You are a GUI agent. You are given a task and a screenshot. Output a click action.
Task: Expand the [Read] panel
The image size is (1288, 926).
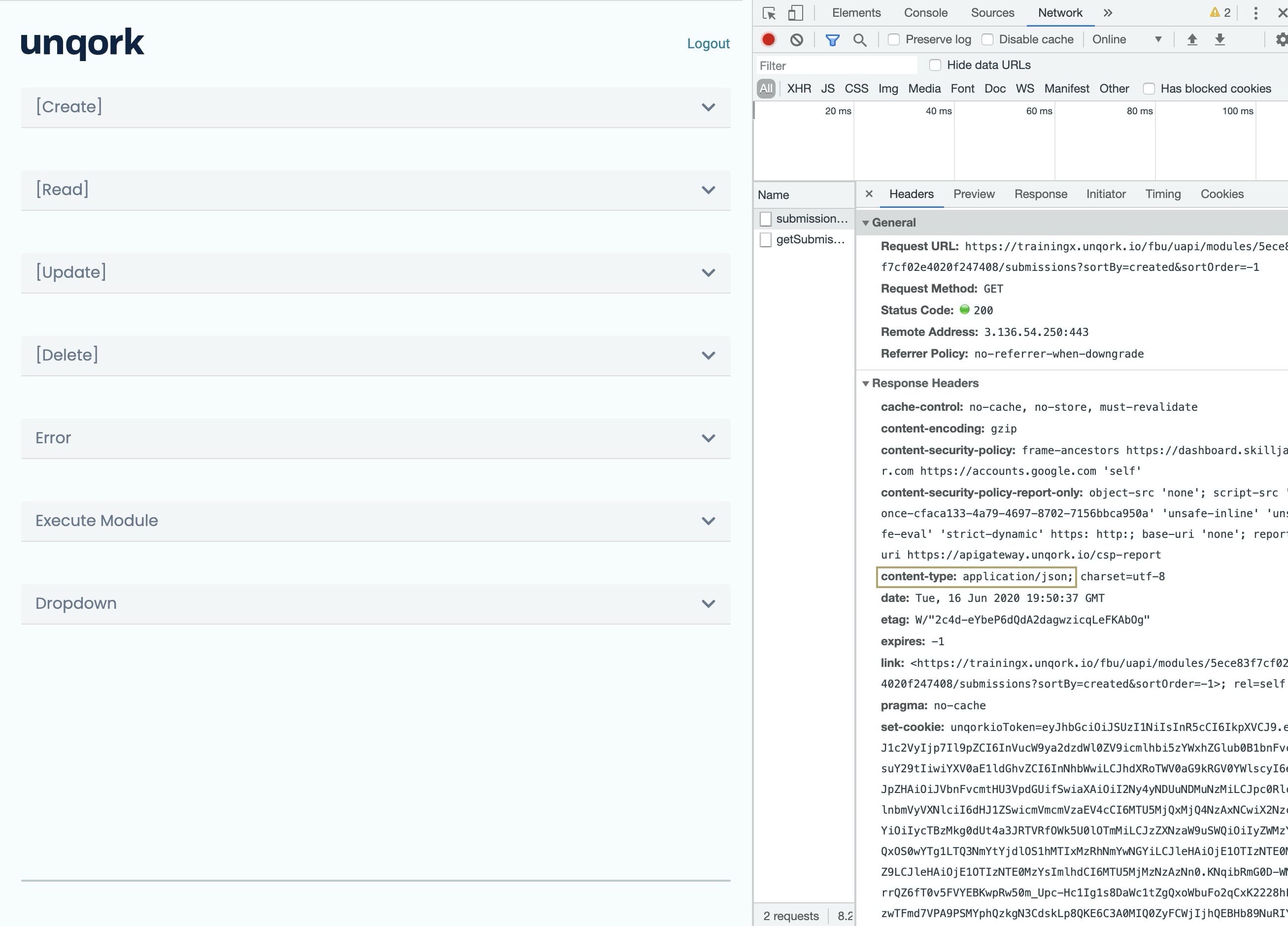tap(375, 190)
